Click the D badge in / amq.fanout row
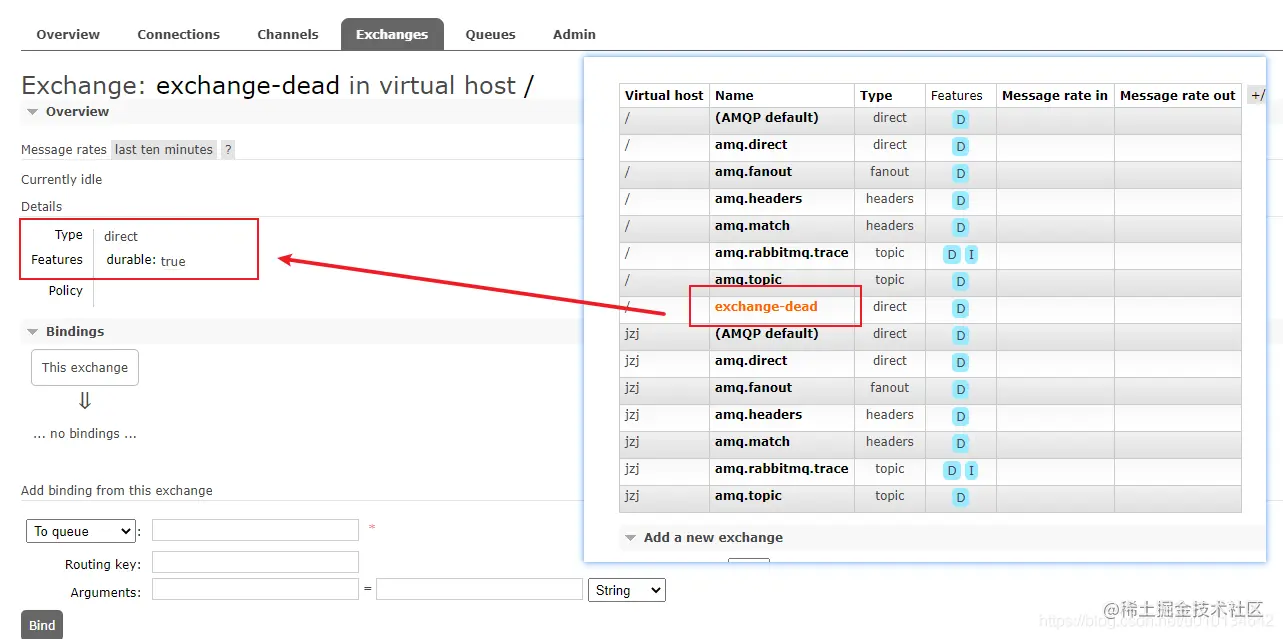Viewport: 1283px width, 639px height. [960, 173]
